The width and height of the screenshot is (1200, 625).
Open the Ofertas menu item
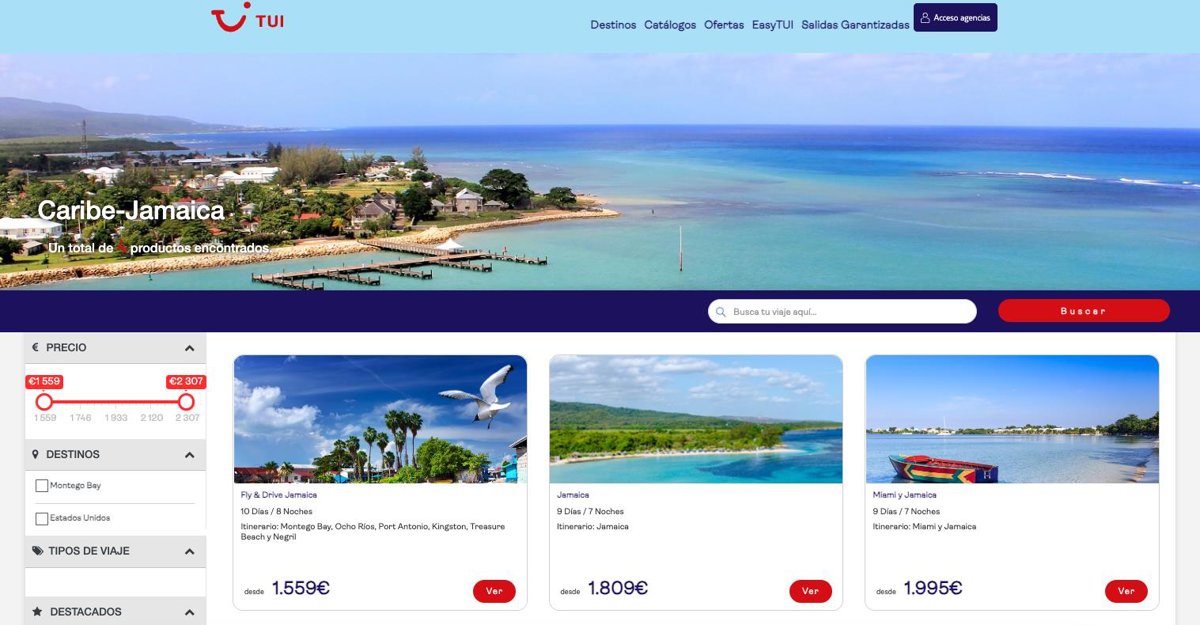[x=724, y=25]
